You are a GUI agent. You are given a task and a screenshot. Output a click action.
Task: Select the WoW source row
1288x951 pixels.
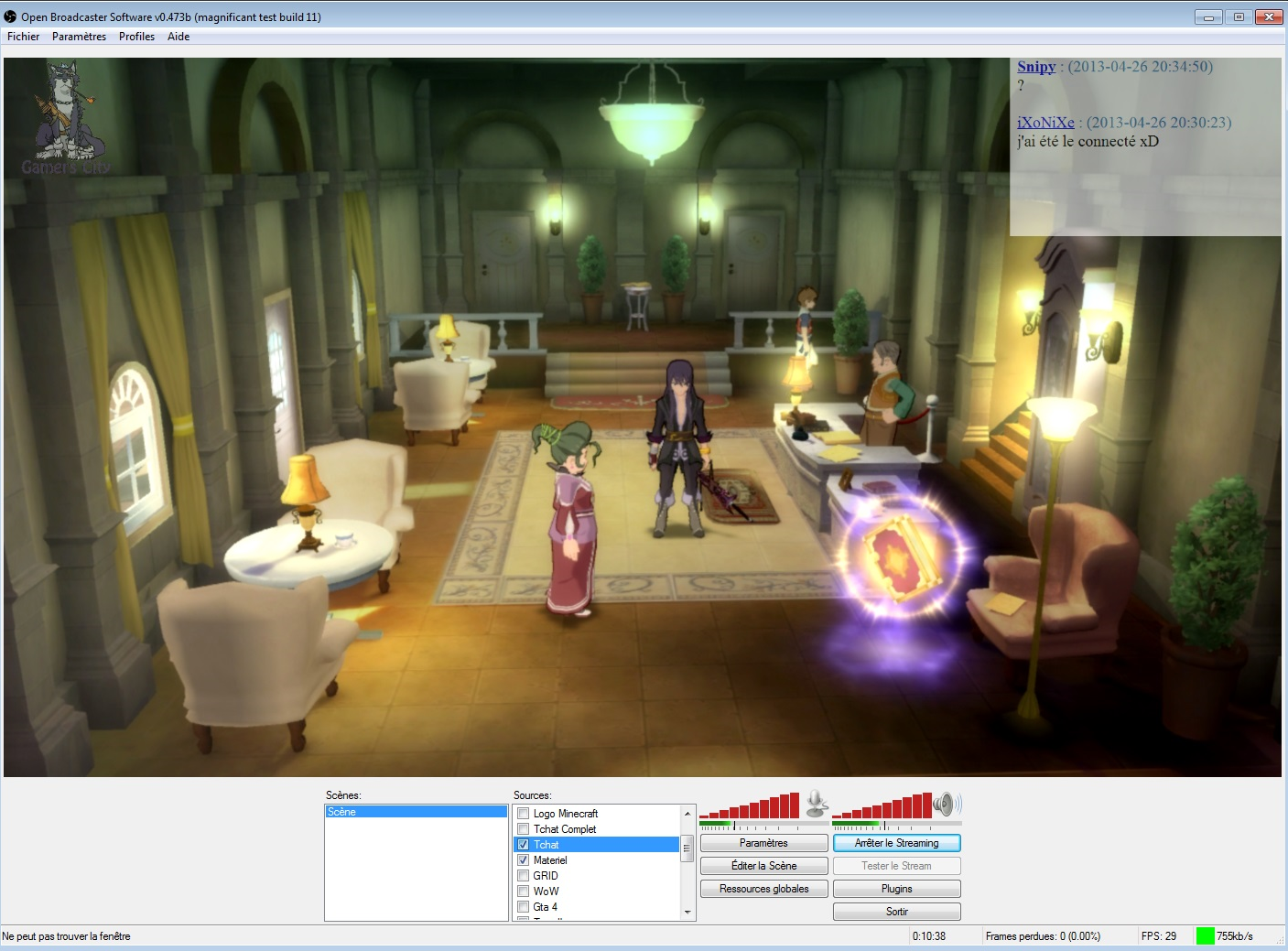point(598,892)
